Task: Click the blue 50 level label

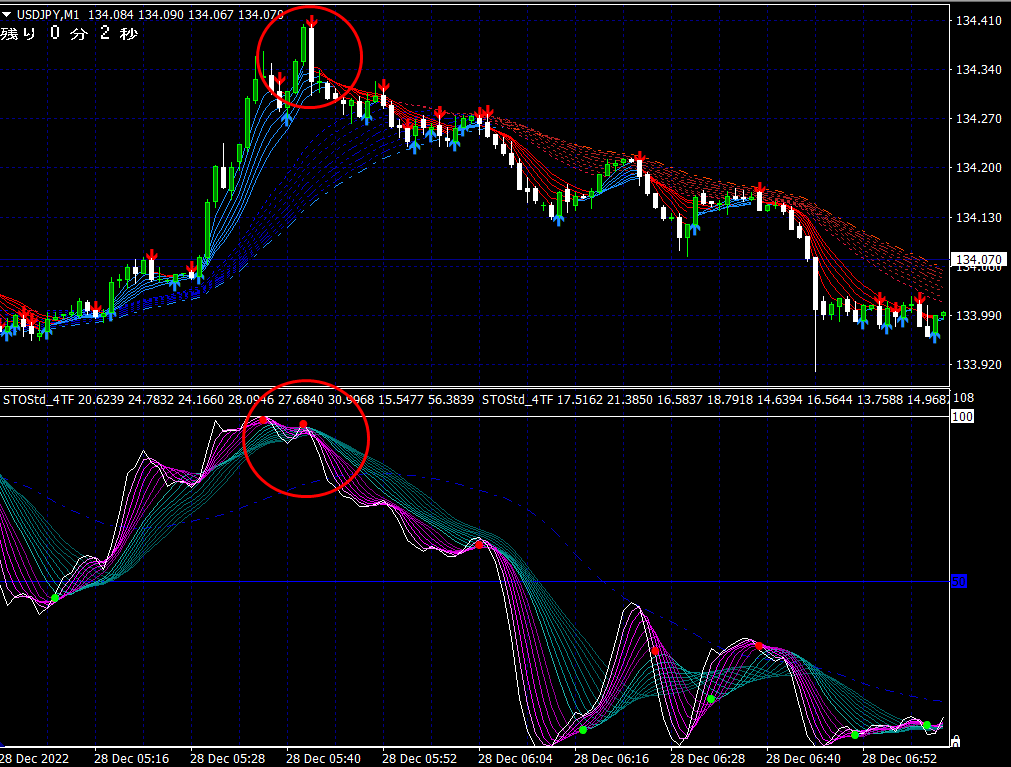Action: (x=959, y=581)
